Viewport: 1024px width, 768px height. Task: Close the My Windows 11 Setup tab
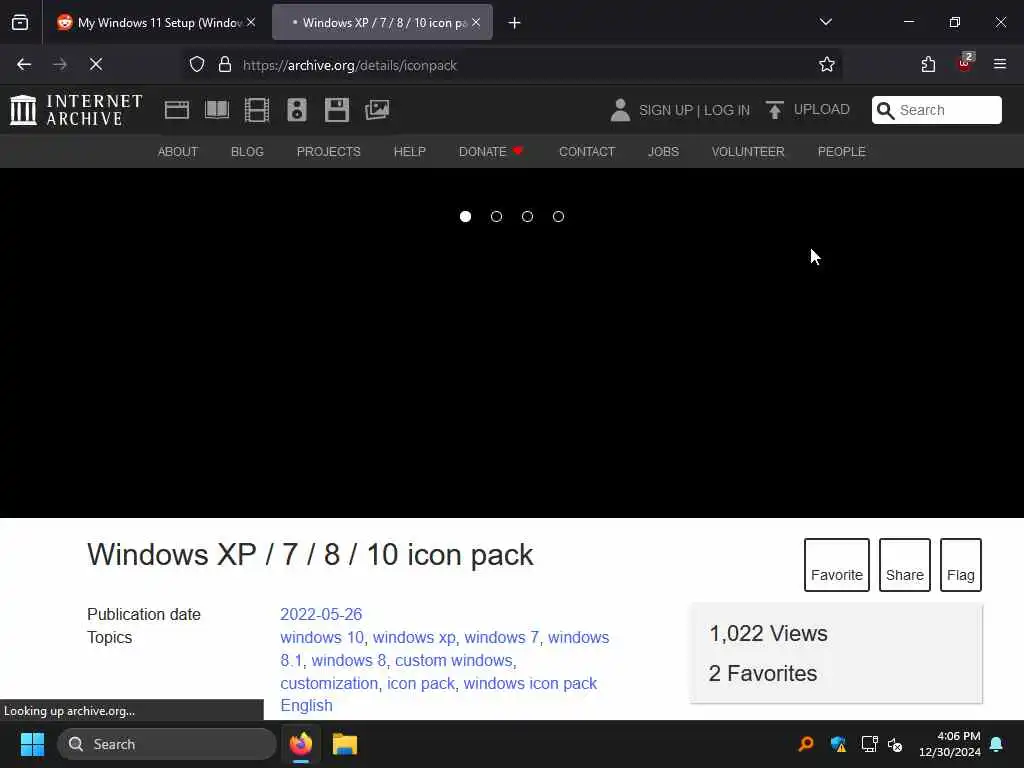[251, 22]
